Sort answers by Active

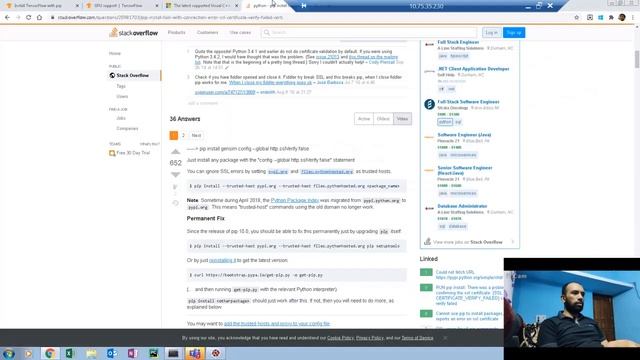tap(364, 119)
